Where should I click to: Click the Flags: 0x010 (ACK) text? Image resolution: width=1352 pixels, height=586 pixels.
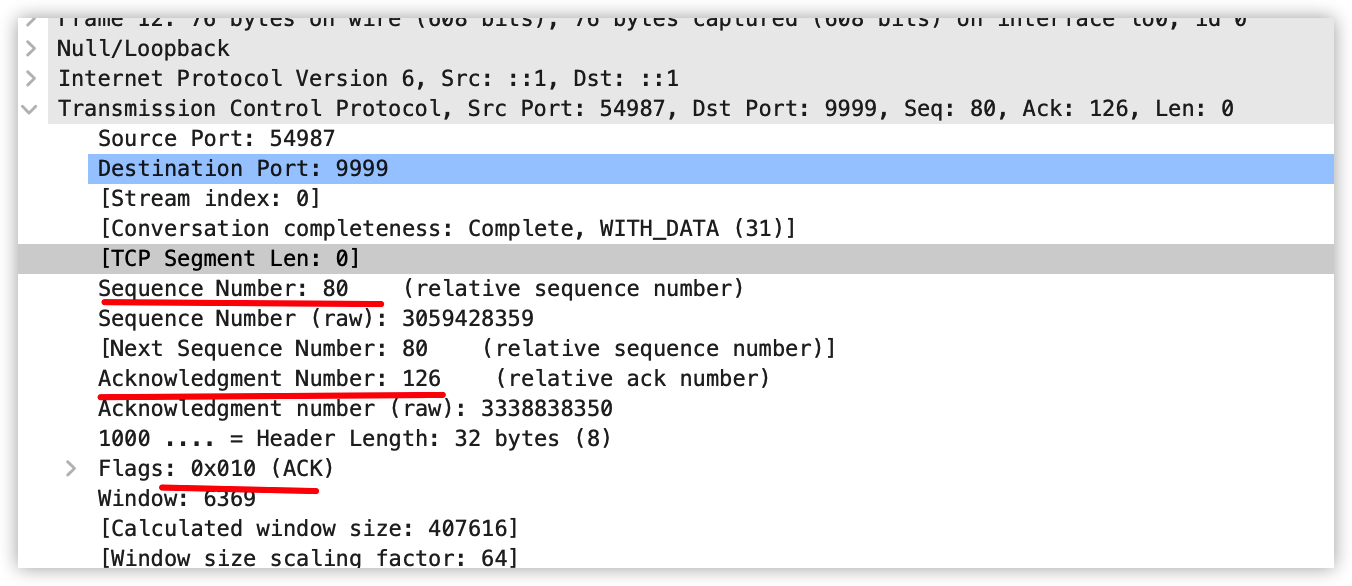(x=216, y=468)
